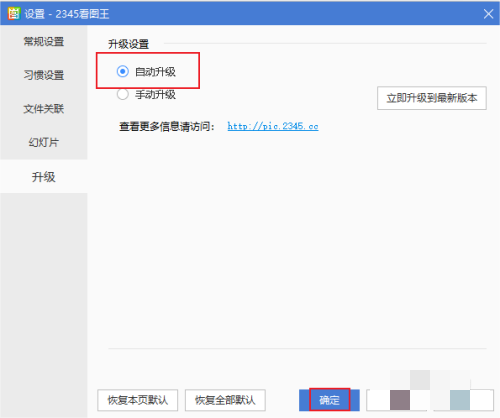Screen dimensions: 500x418
Task: Select the 升级 tab in sidebar
Action: tap(44, 176)
